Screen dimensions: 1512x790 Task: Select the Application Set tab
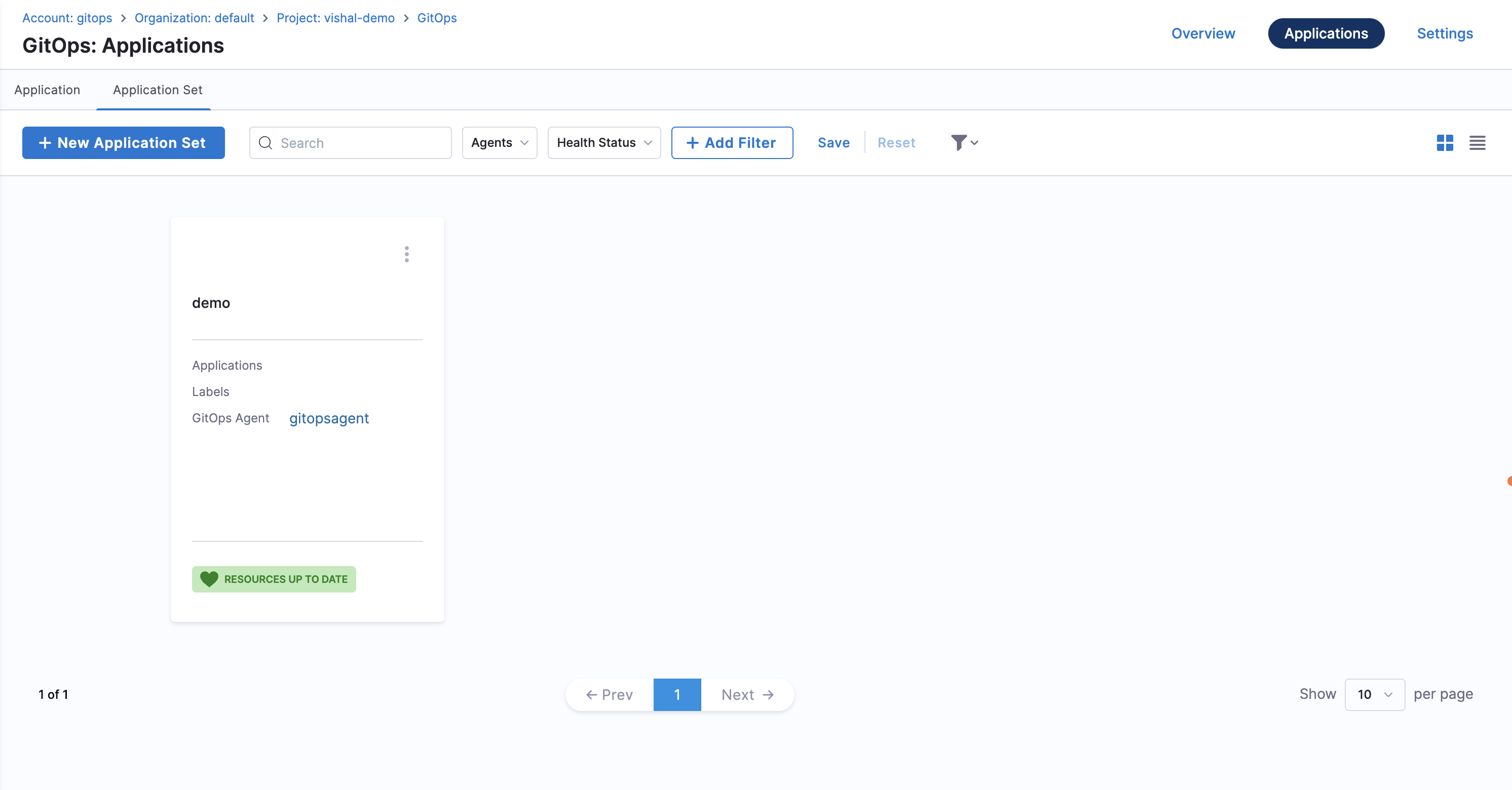(157, 90)
